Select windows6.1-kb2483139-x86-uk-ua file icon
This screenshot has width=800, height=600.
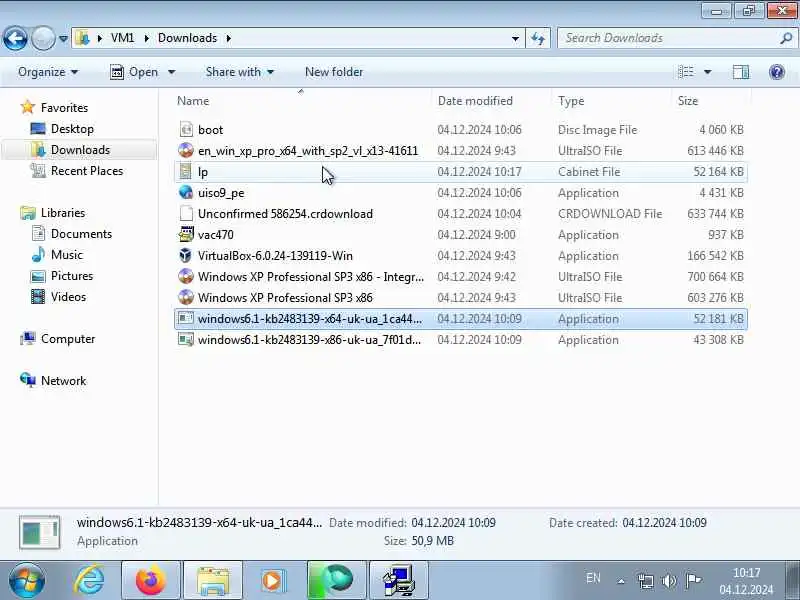point(186,339)
